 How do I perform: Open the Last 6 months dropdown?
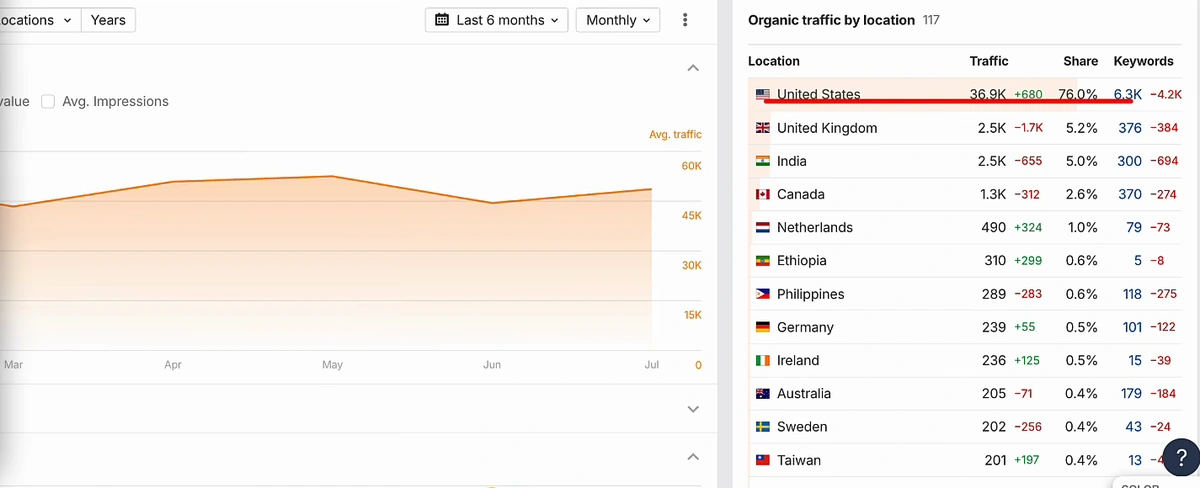[x=497, y=20]
